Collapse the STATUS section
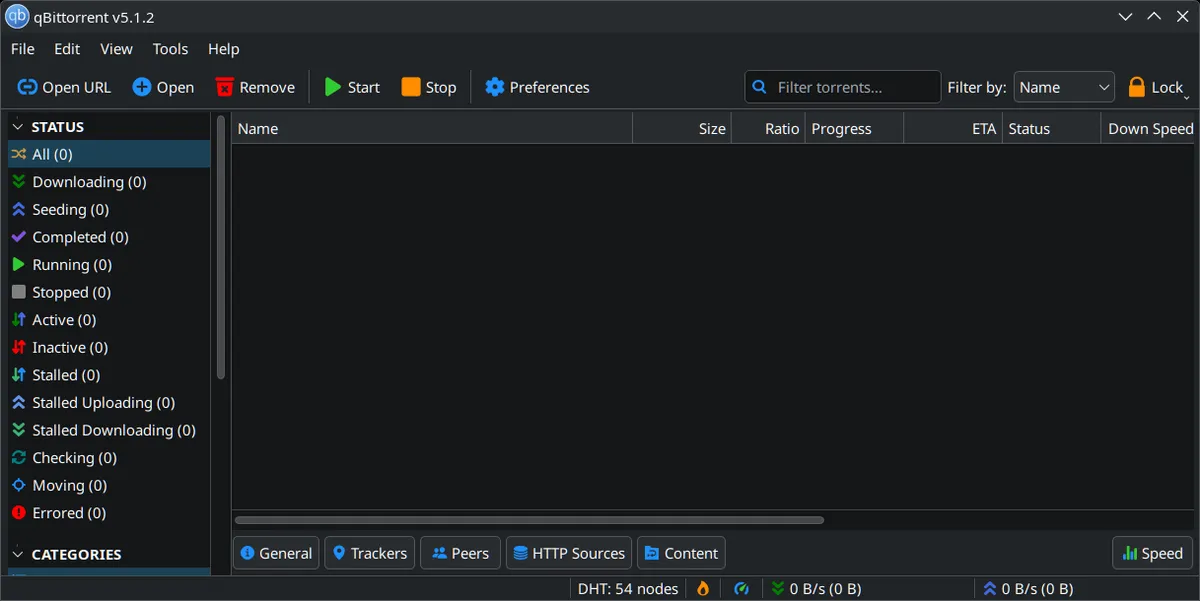Screen dimensions: 1200x601 click(17, 127)
